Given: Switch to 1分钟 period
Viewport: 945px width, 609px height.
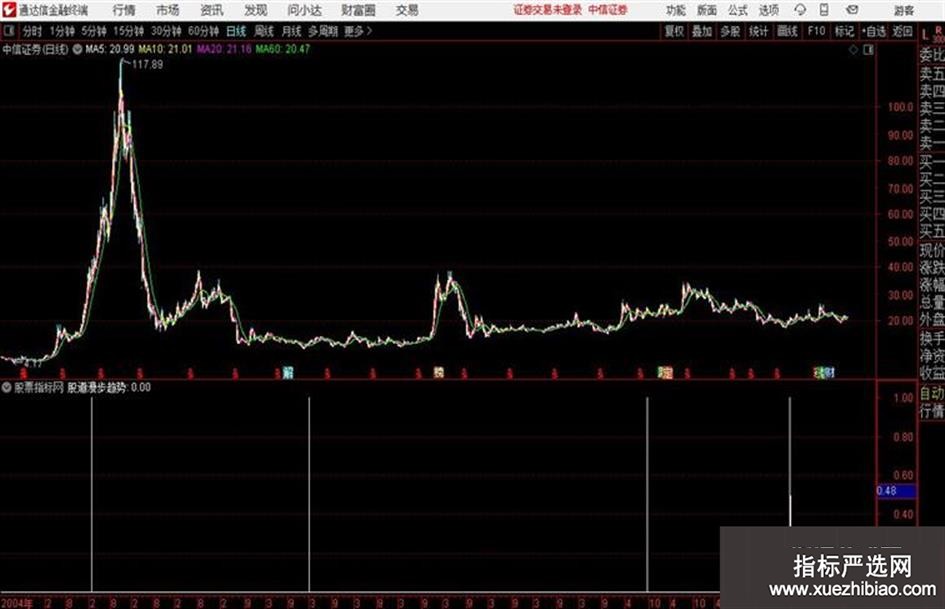Looking at the screenshot, I should [x=62, y=31].
